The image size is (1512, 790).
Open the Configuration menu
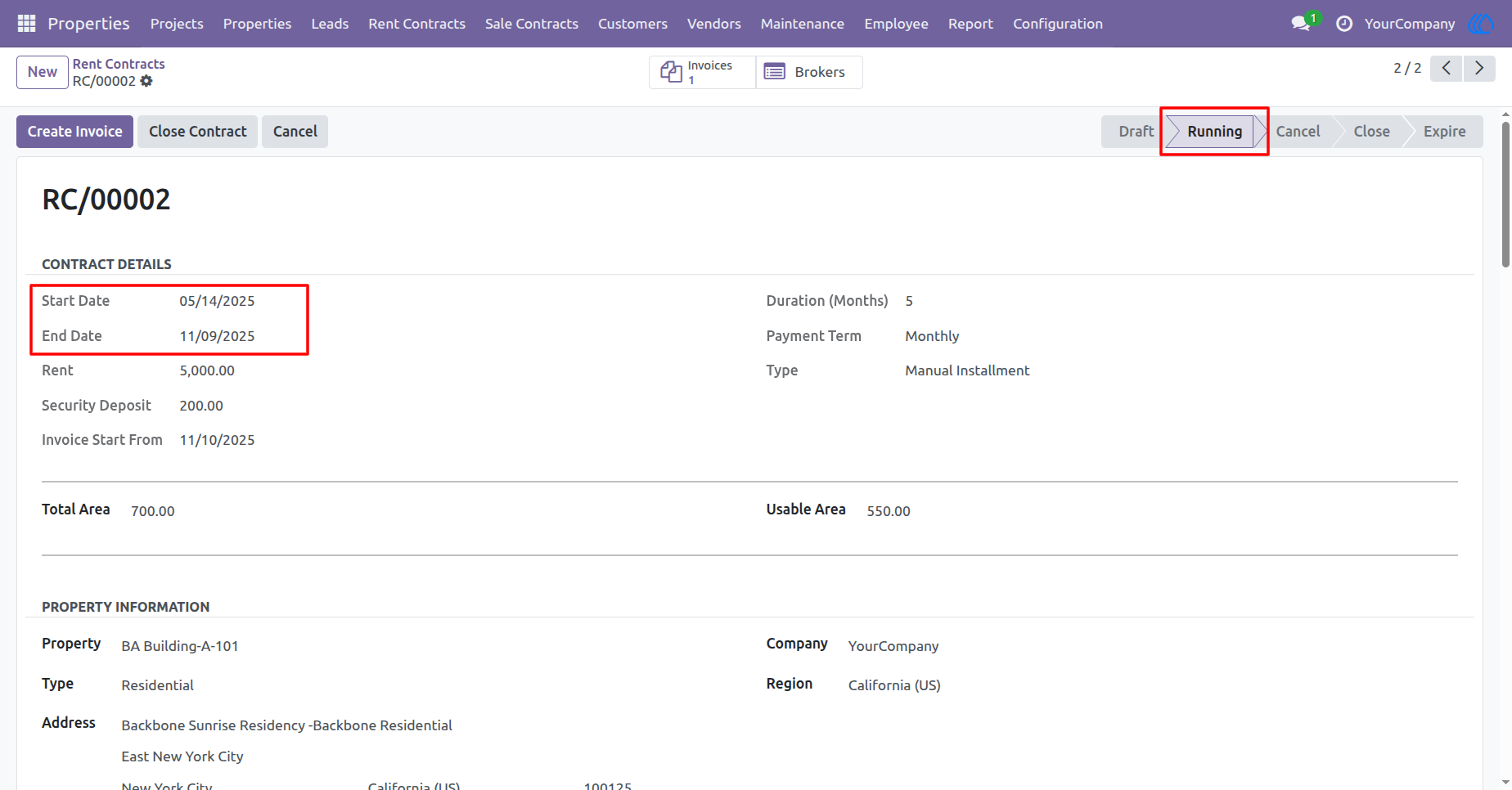click(x=1058, y=24)
